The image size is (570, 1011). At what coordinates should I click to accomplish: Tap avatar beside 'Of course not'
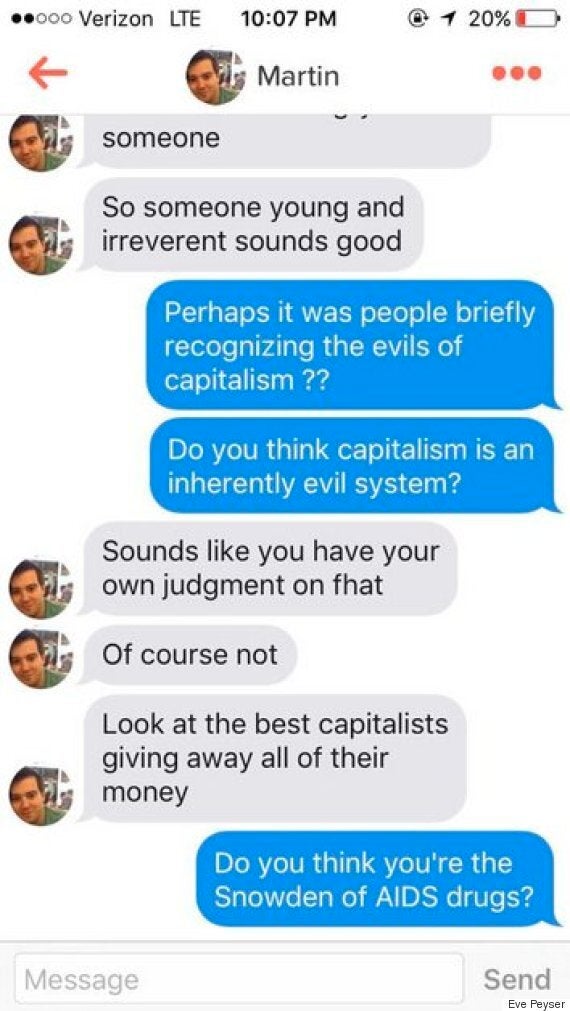tap(40, 658)
